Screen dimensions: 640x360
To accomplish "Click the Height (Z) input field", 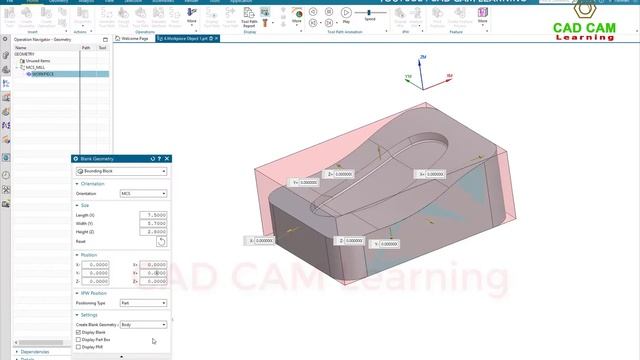I will coord(153,232).
